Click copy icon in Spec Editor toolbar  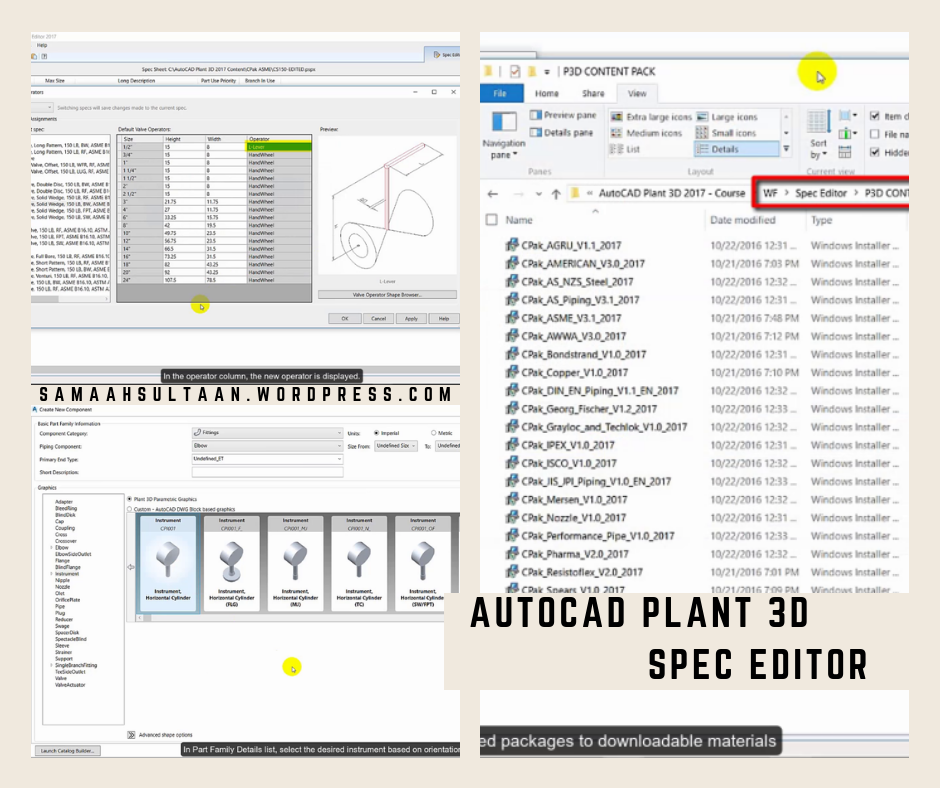pyautogui.click(x=34, y=56)
